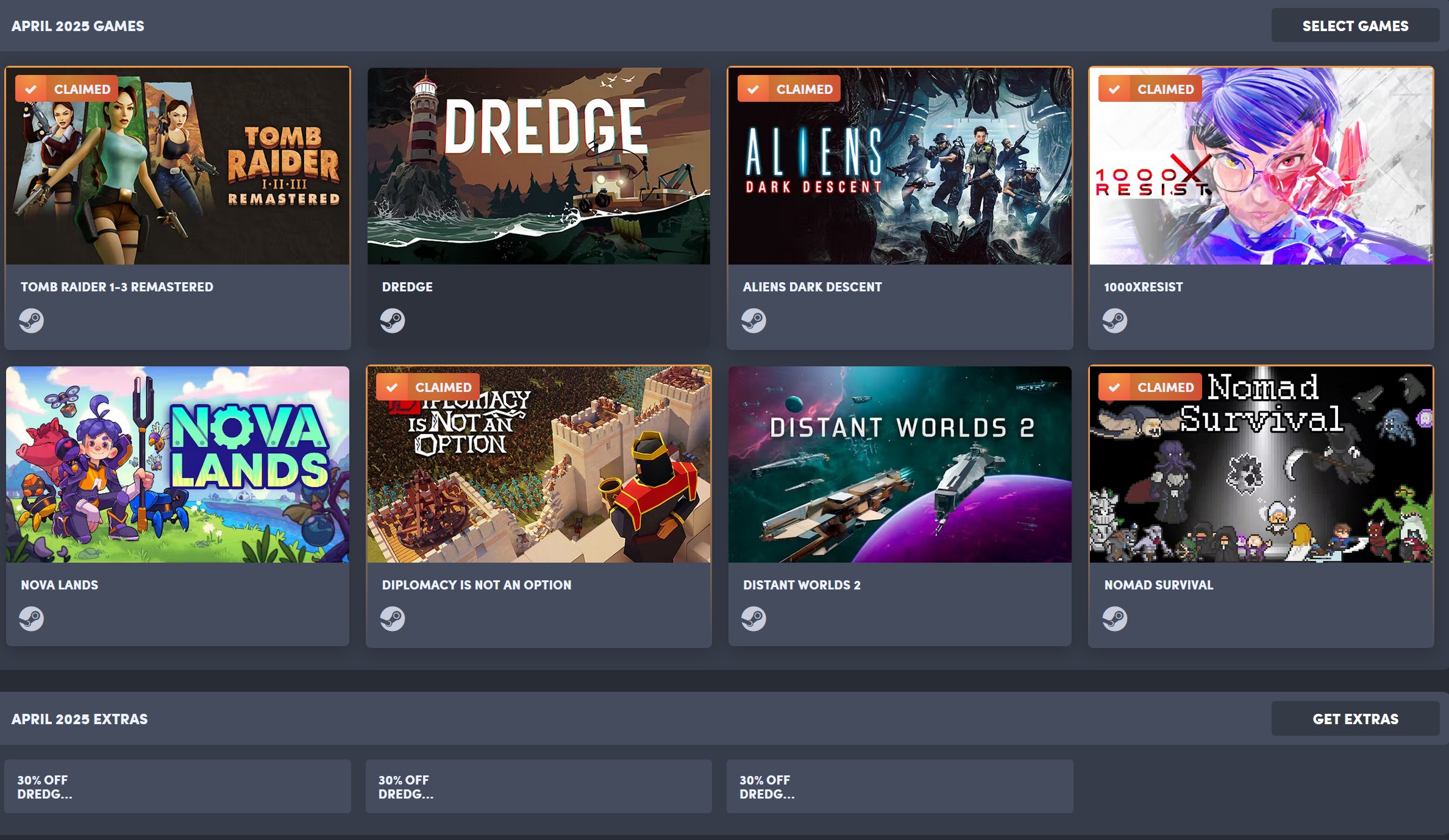Click the Claimed badge on Tomb Raider

[x=66, y=89]
